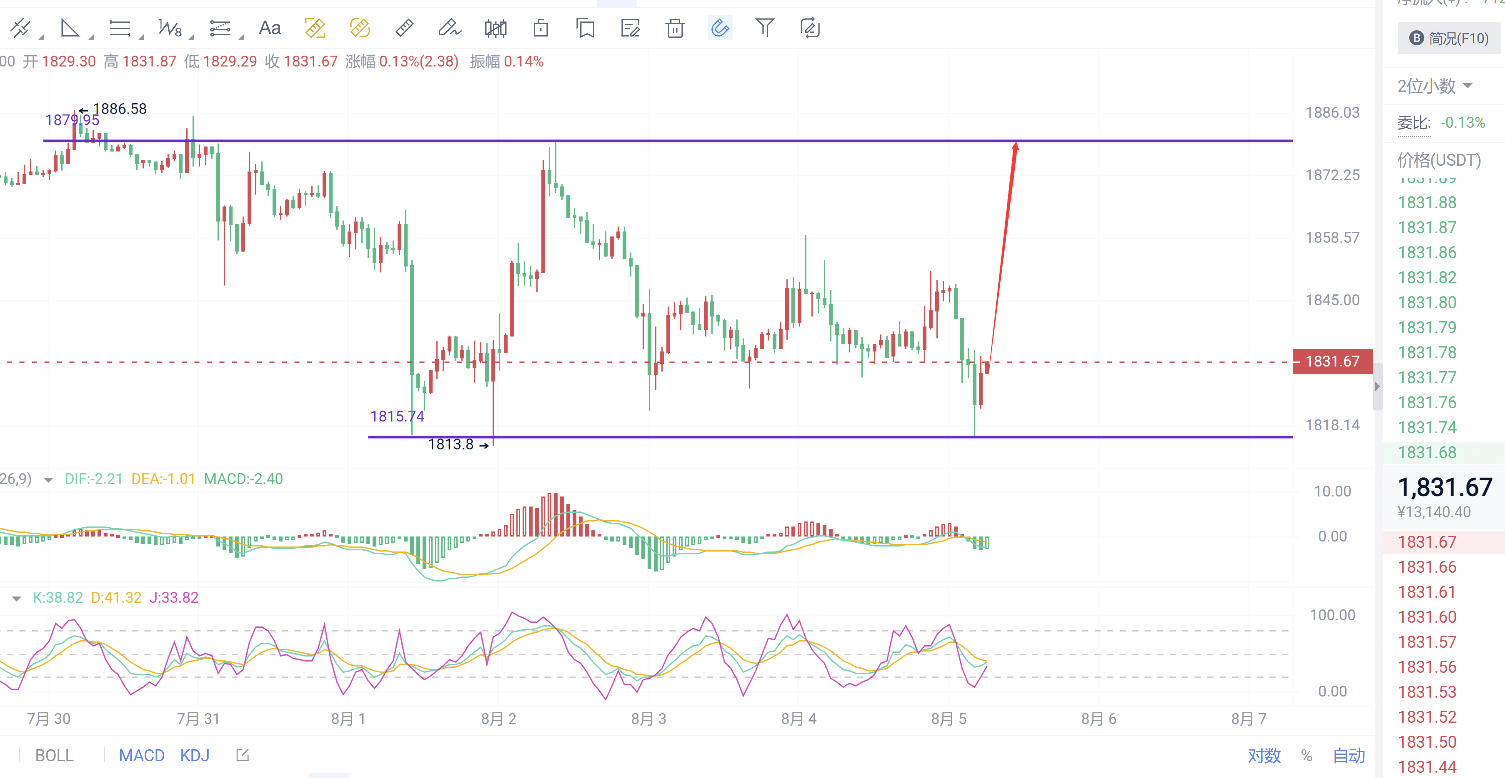Select the freehand brush drawing tool
The width and height of the screenshot is (1505, 778).
(449, 28)
